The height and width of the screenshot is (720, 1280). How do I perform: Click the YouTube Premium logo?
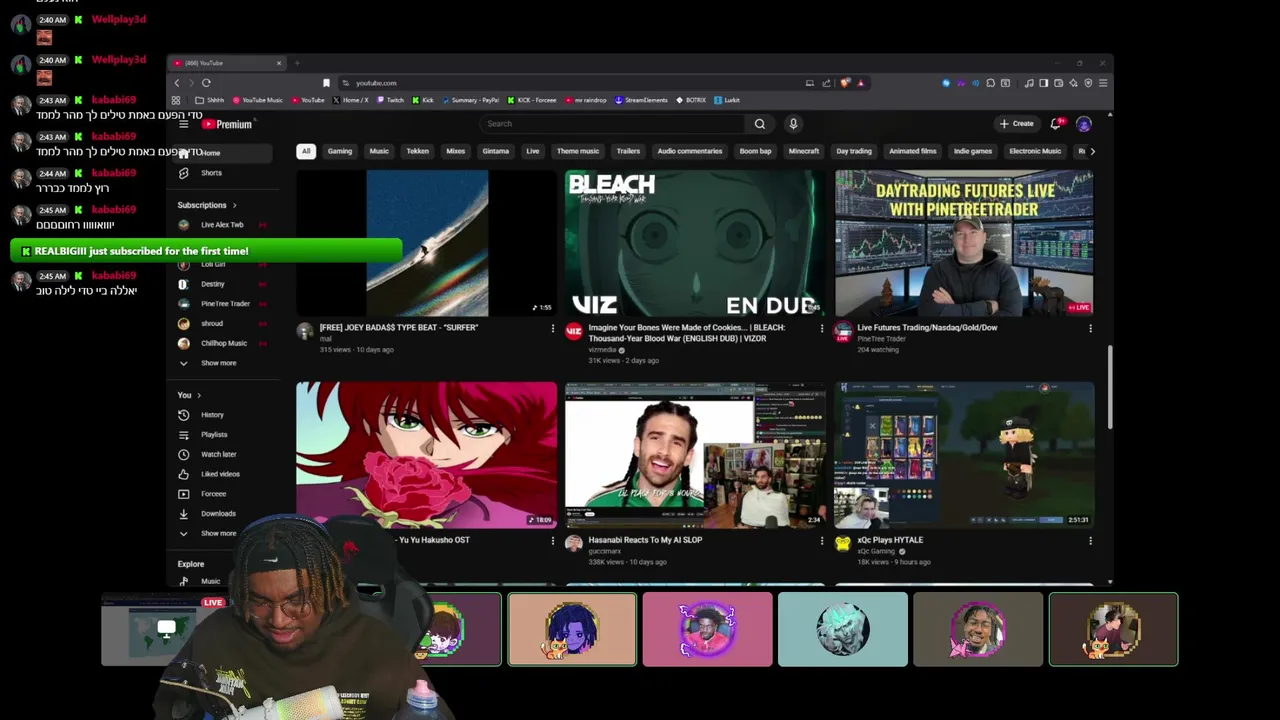(227, 124)
